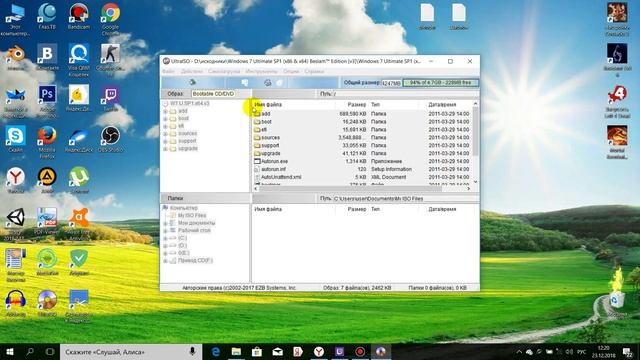Screen dimensions: 640x360
Task: Expand the efi folder in image tree
Action: 165,126
